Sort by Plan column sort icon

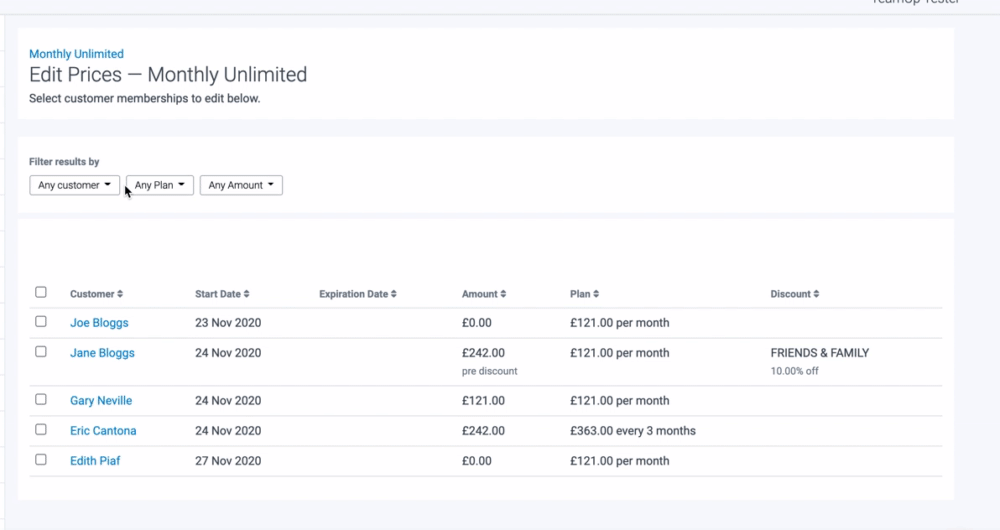[596, 294]
